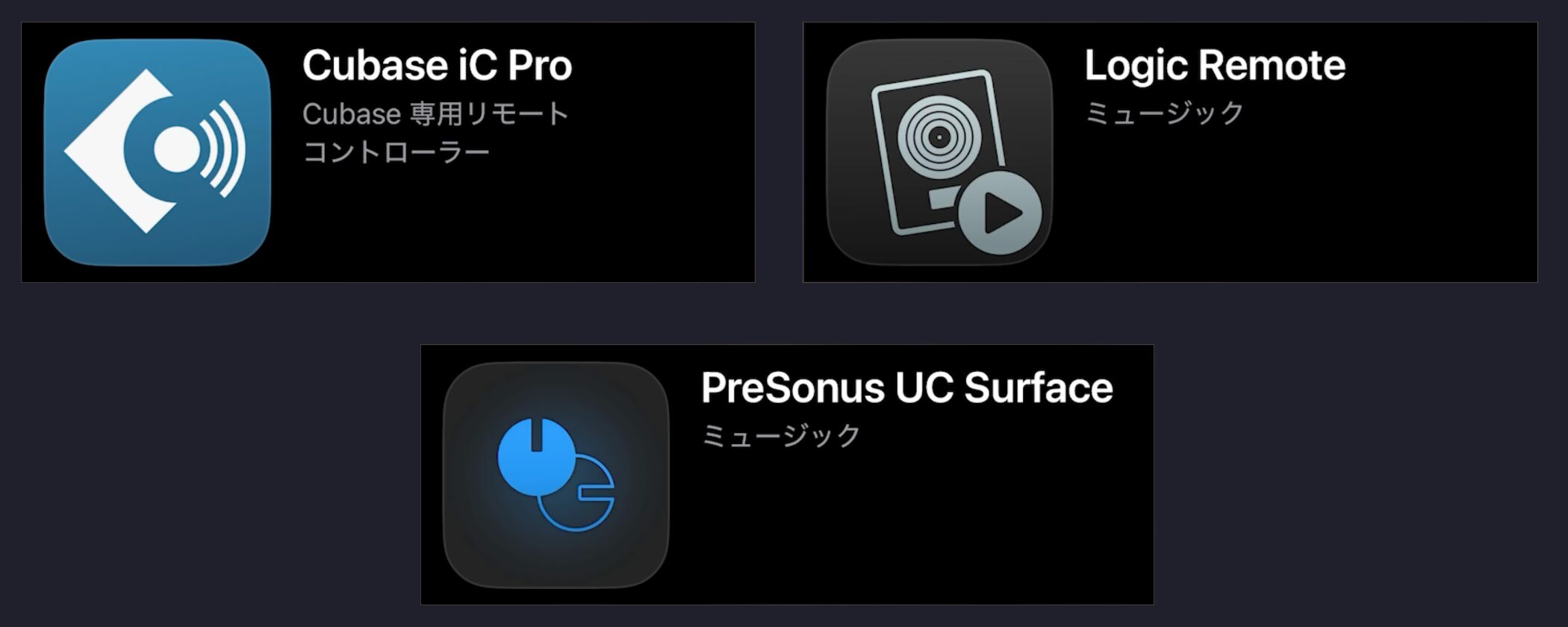Open the Cubase iC Pro app icon

click(x=157, y=152)
